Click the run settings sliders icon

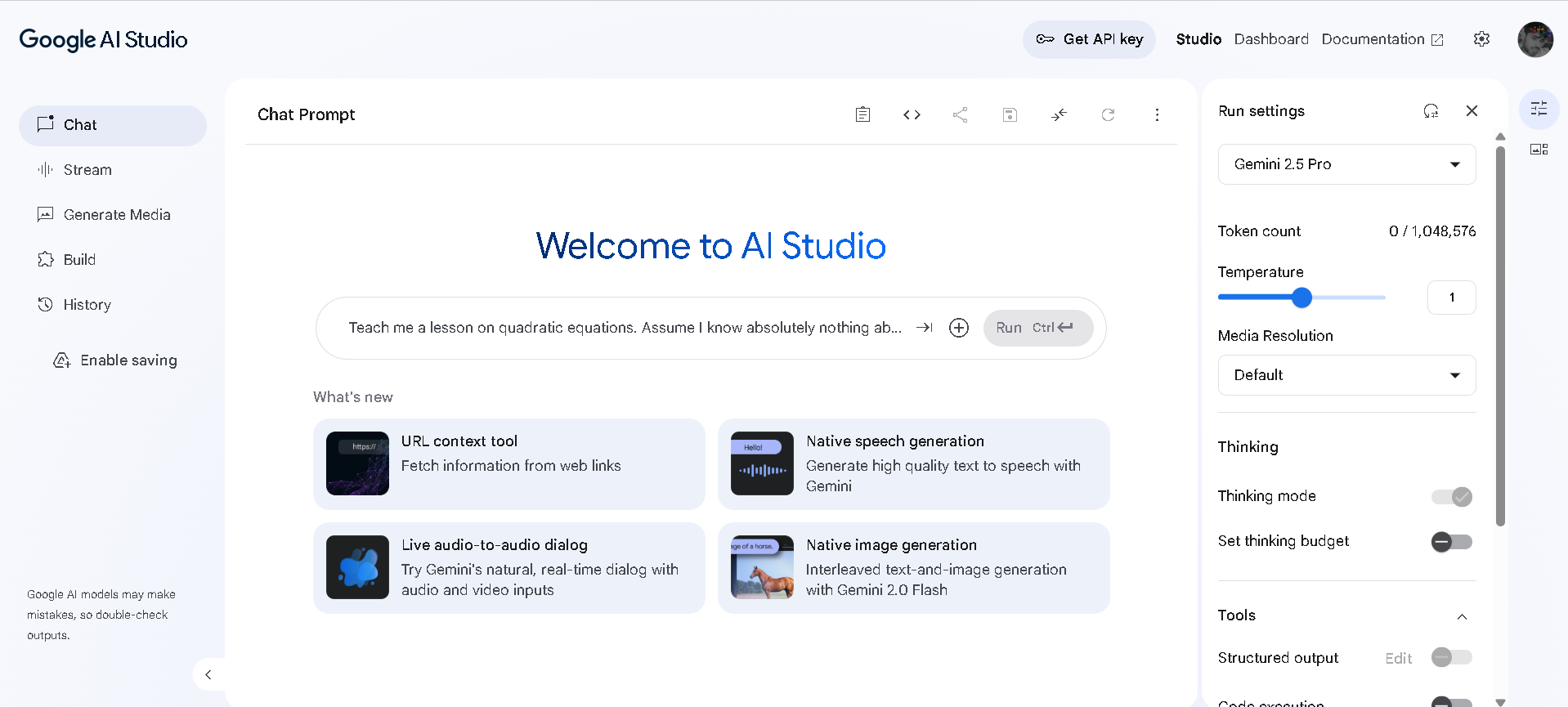1539,109
